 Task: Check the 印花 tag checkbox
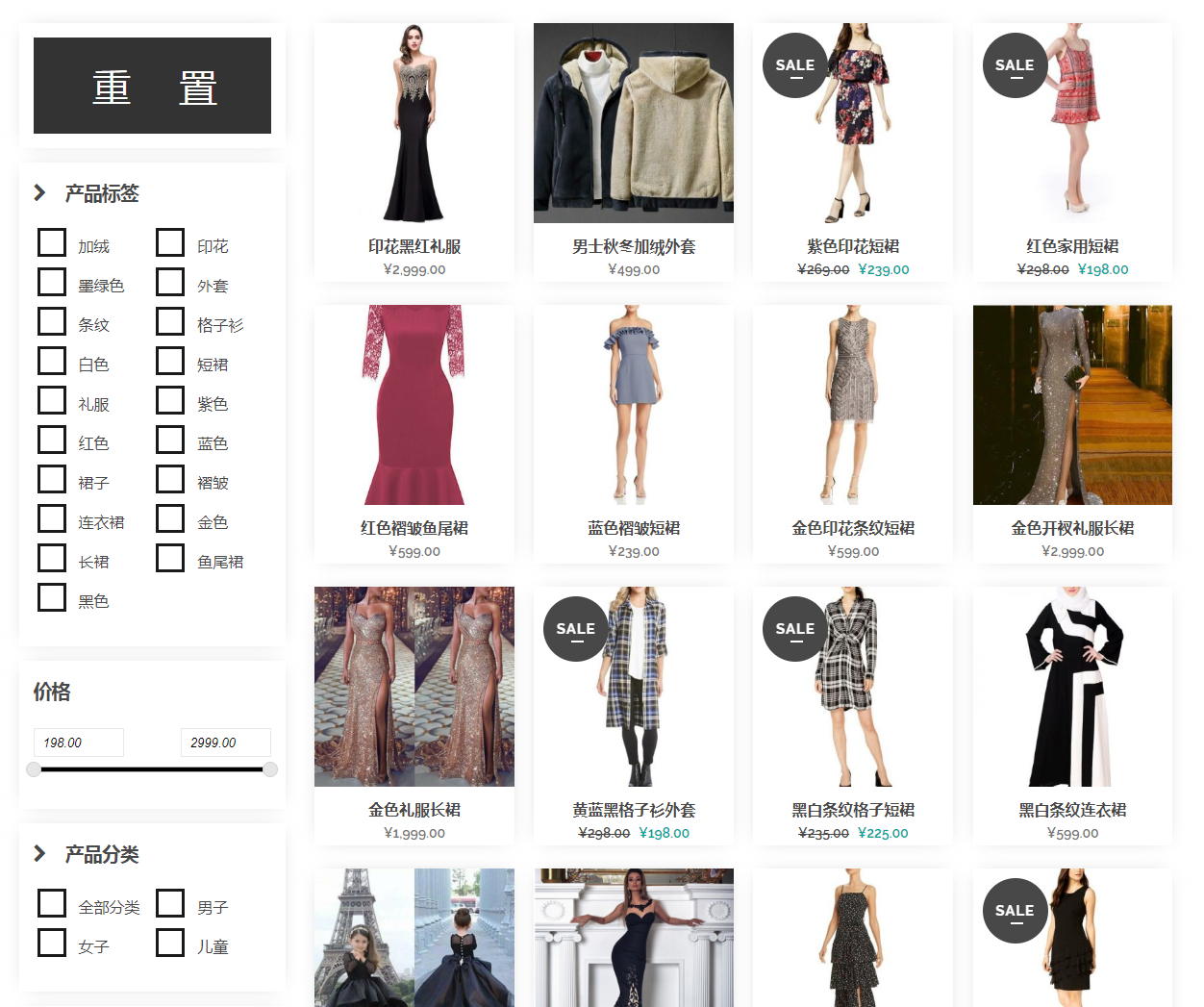click(x=170, y=242)
